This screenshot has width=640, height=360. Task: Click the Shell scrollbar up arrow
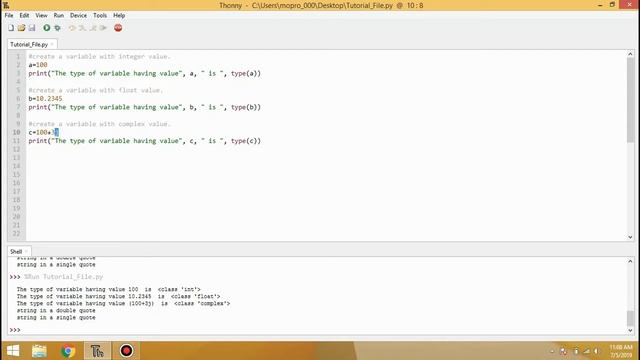coord(630,261)
